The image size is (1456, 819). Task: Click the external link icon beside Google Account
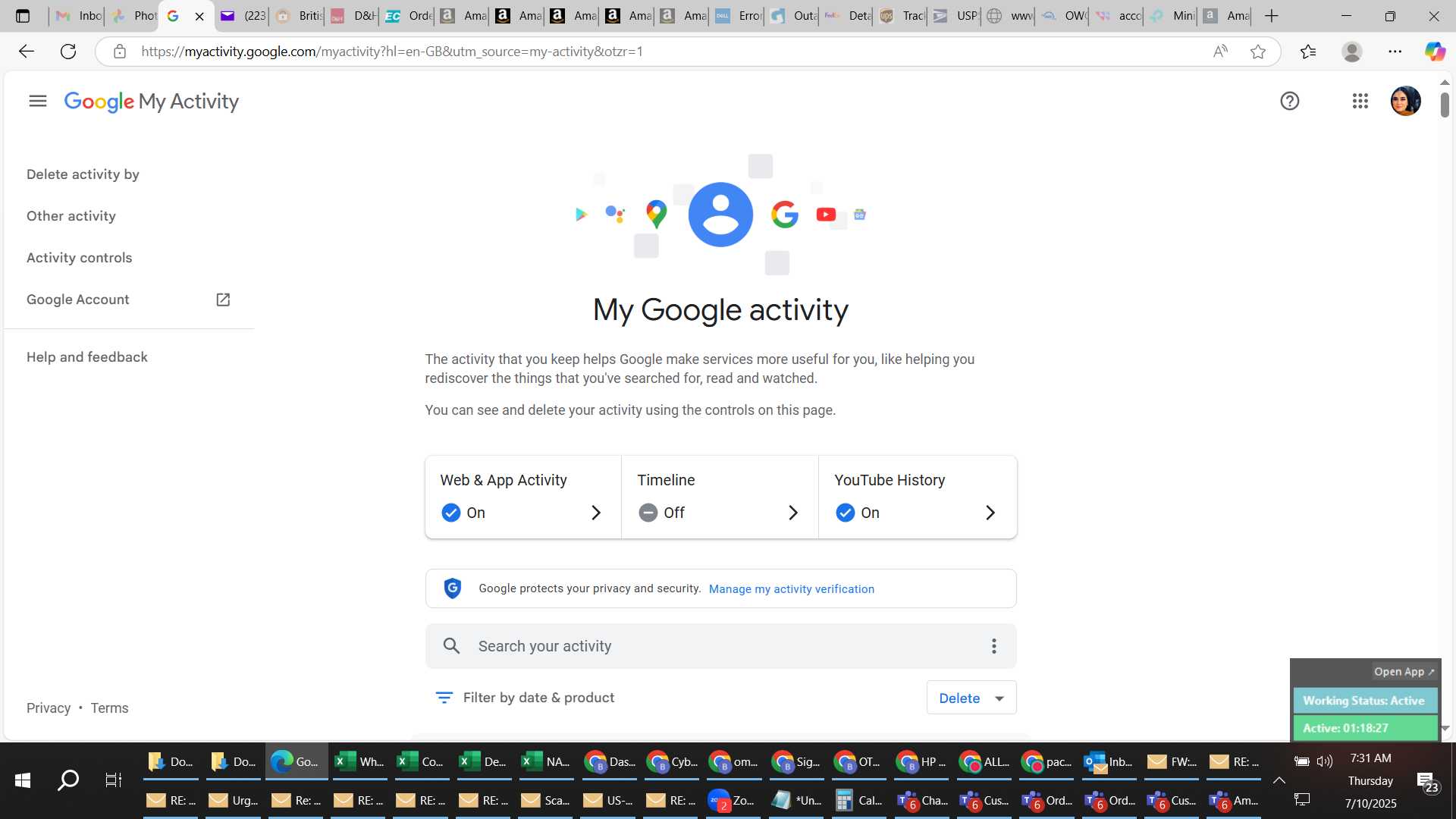click(x=223, y=300)
